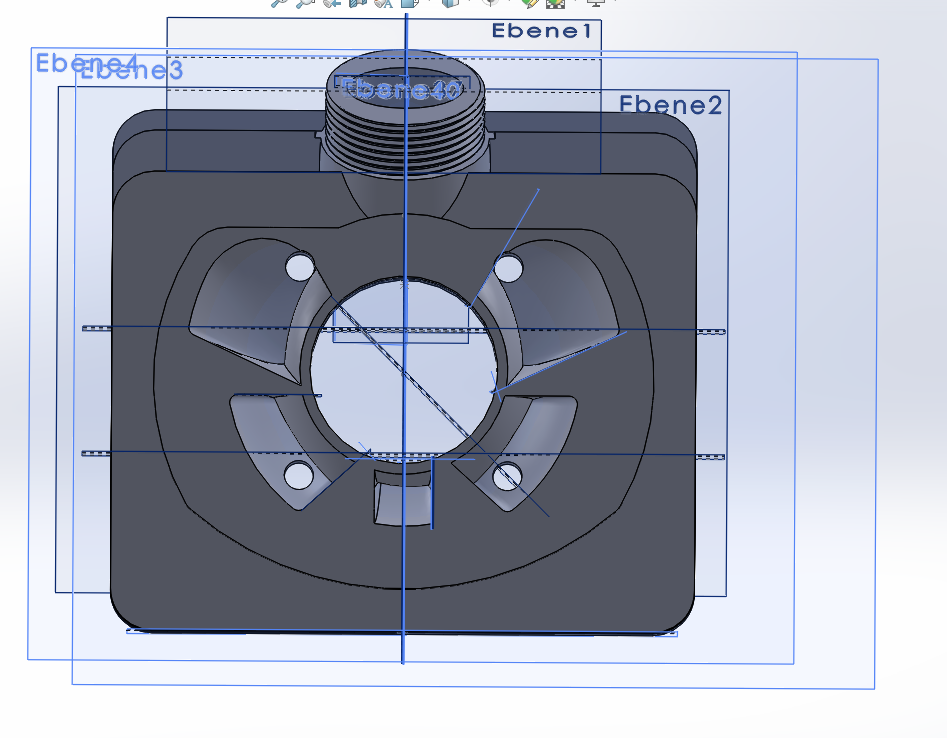Click the Ebene40 label on threaded port

point(402,89)
